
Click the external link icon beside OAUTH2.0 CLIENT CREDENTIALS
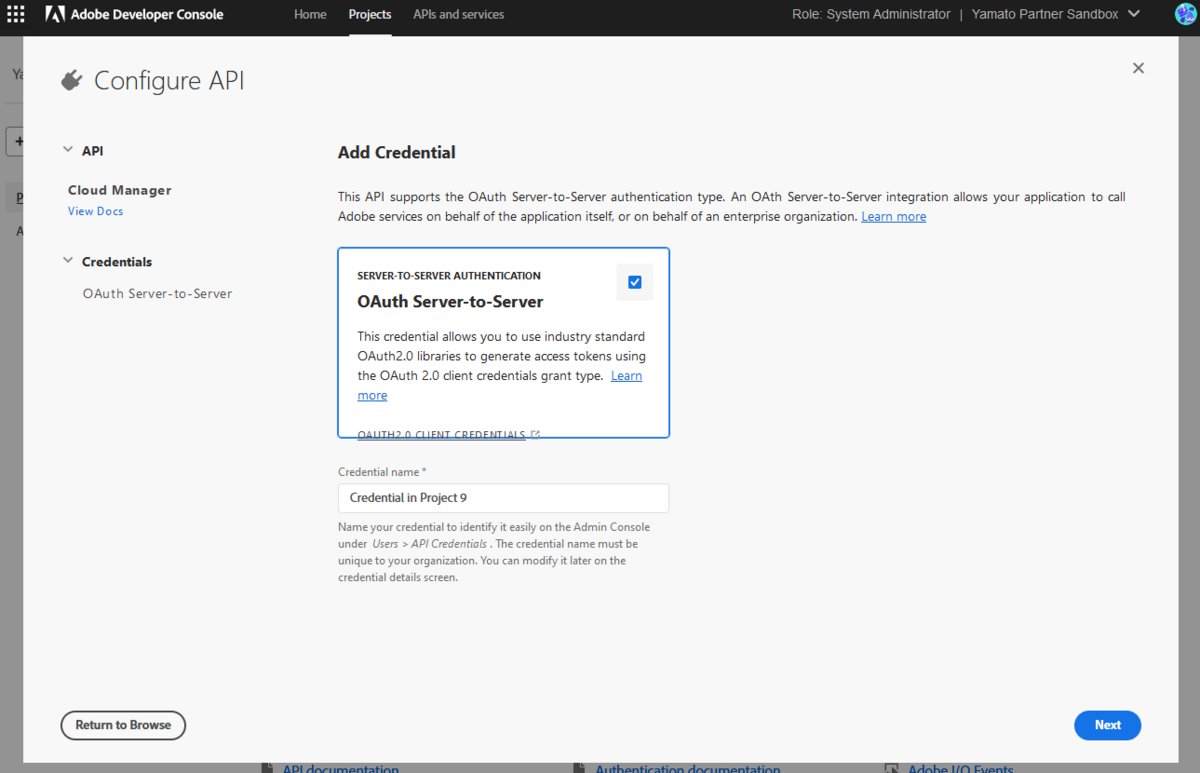[x=535, y=433]
